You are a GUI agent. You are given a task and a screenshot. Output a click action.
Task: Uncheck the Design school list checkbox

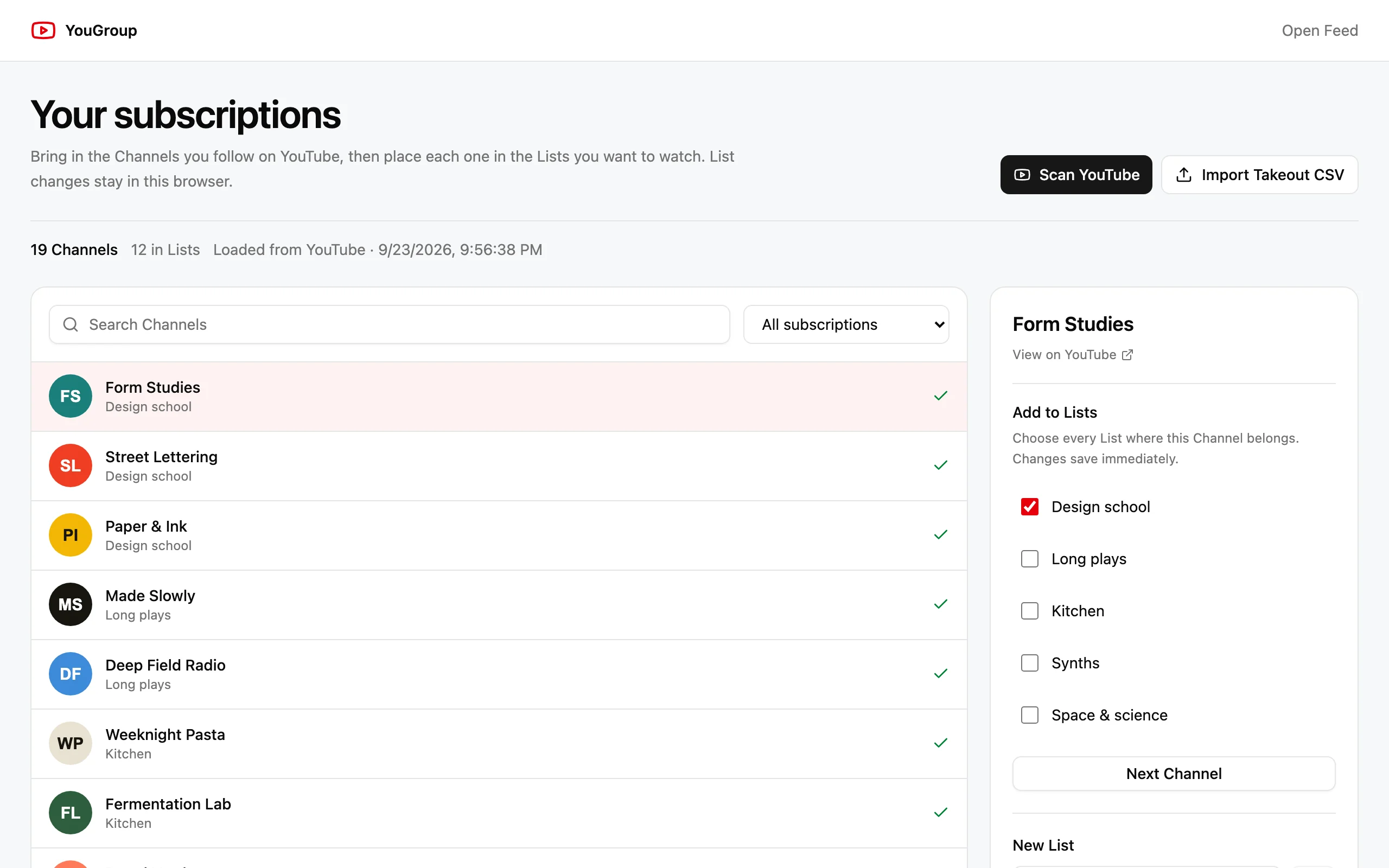click(x=1030, y=507)
